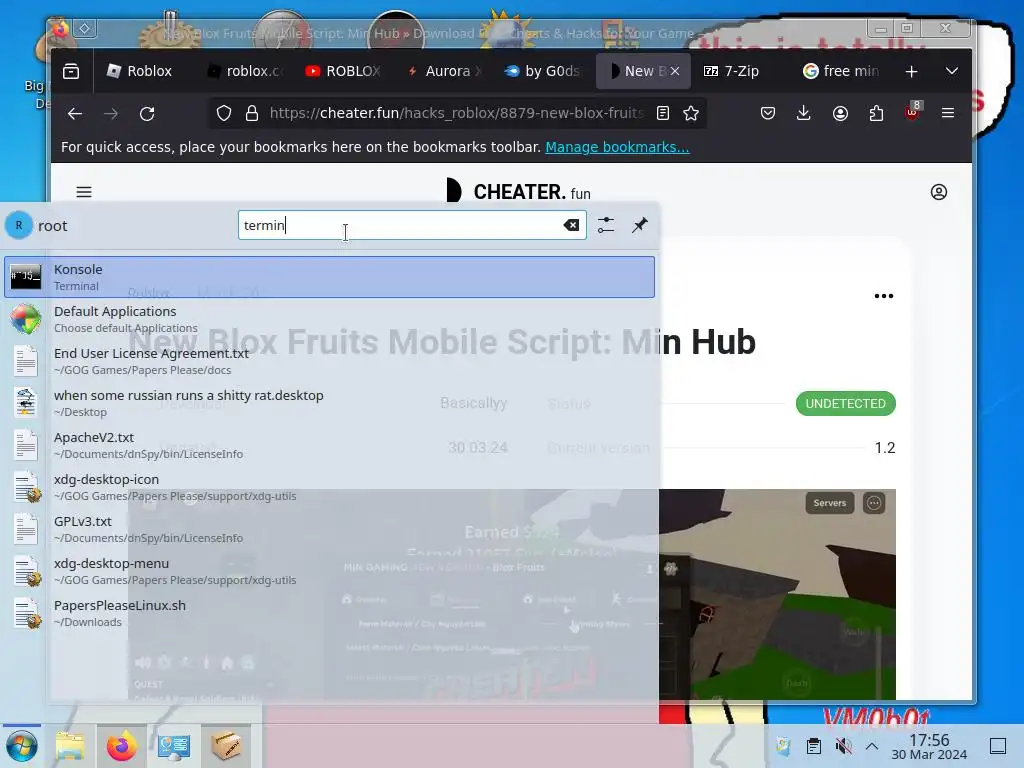Click the cheater.fun URL address bar
1024x768 pixels.
(x=456, y=114)
